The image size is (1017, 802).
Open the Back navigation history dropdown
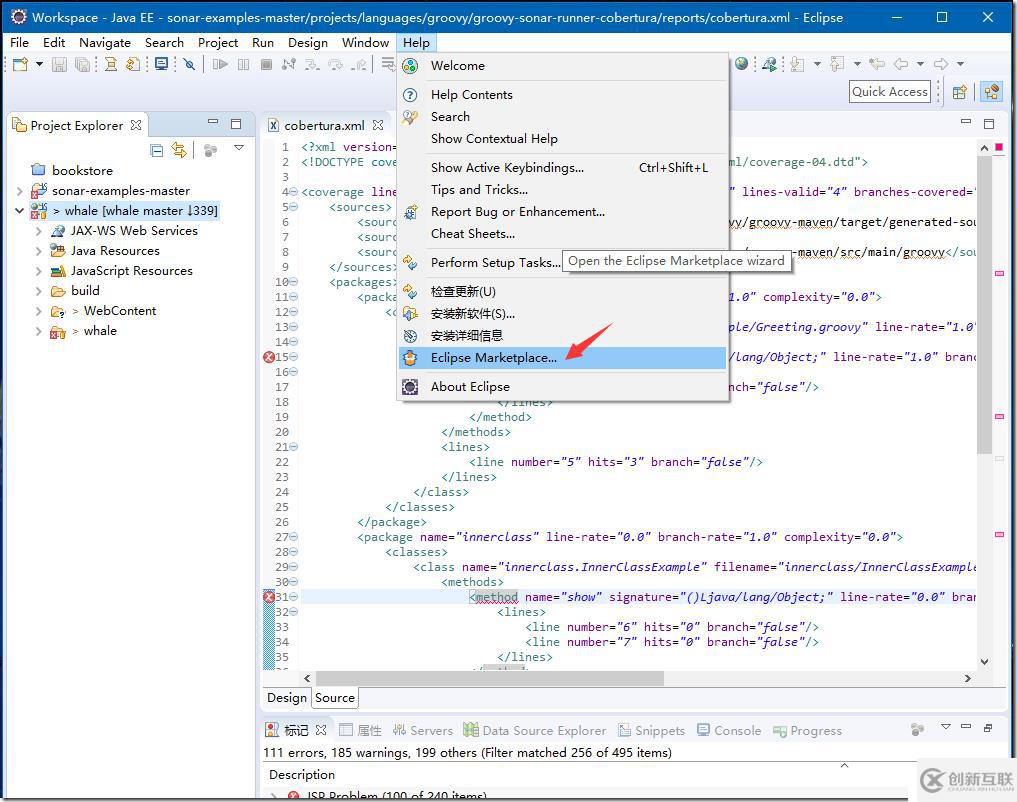point(920,64)
